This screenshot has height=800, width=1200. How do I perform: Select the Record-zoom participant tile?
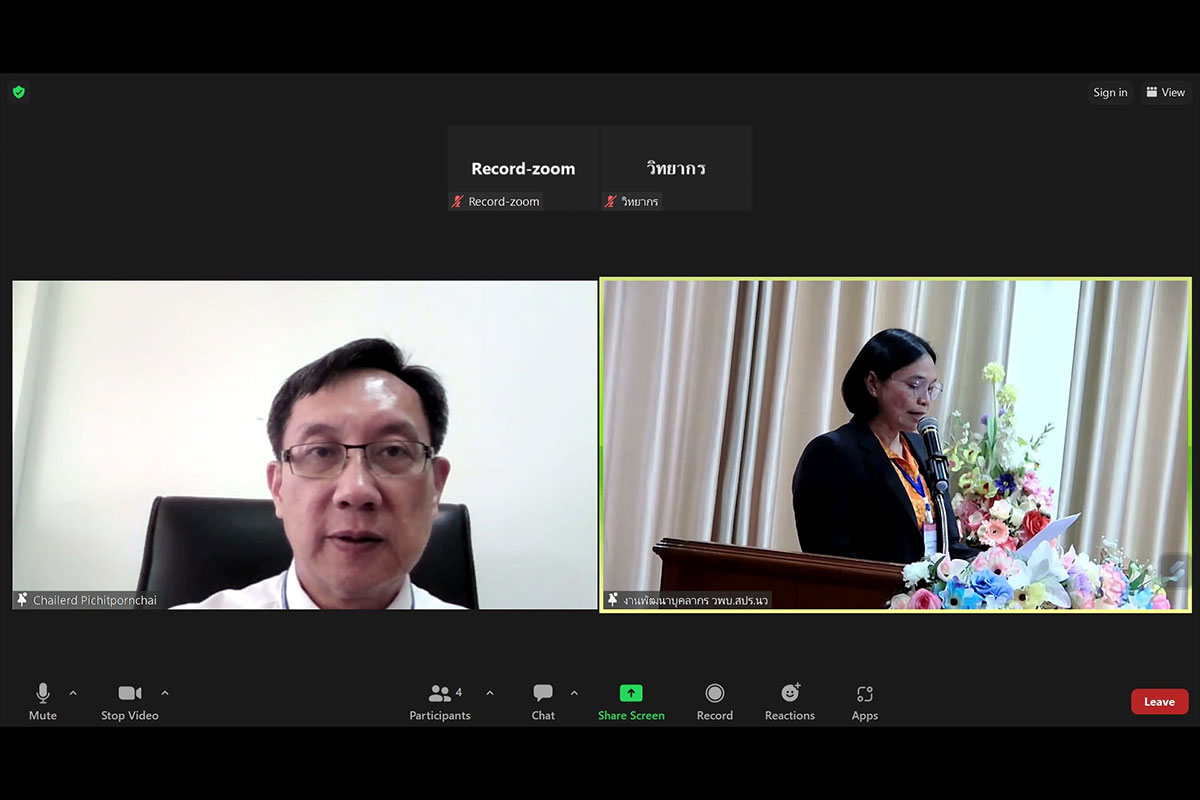click(523, 168)
